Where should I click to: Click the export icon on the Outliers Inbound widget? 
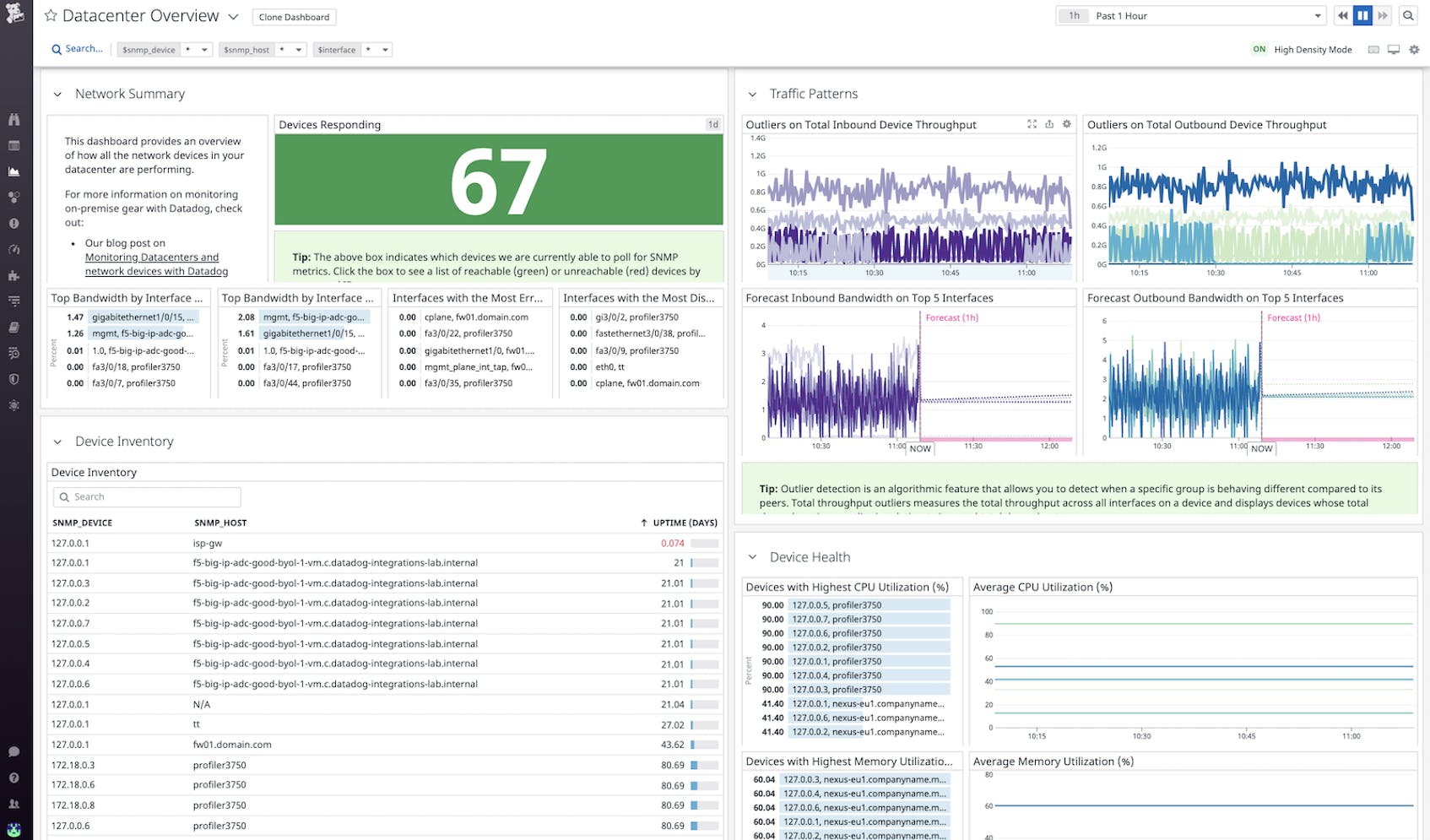click(x=1049, y=124)
